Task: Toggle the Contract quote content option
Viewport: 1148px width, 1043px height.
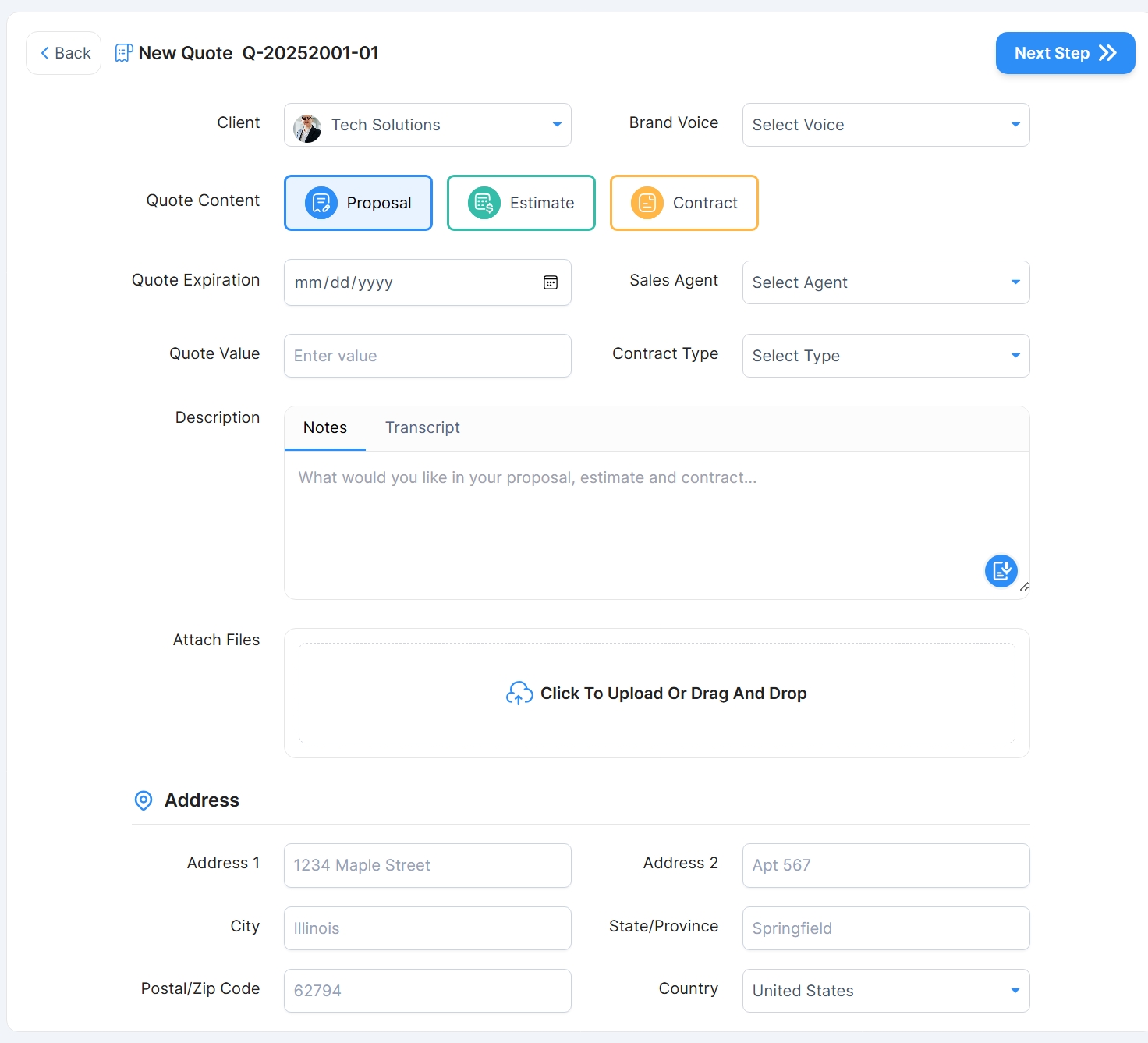Action: (x=684, y=203)
